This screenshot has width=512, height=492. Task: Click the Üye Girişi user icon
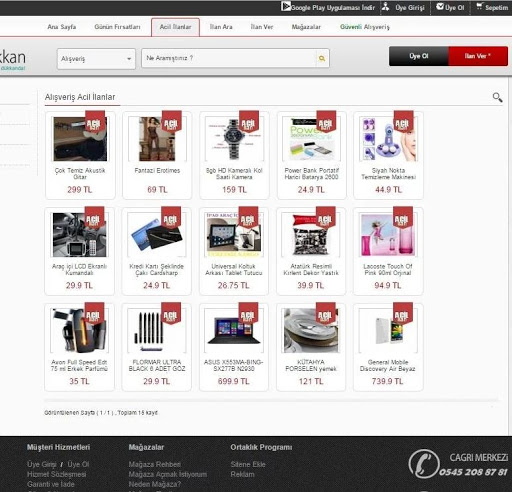tap(385, 6)
